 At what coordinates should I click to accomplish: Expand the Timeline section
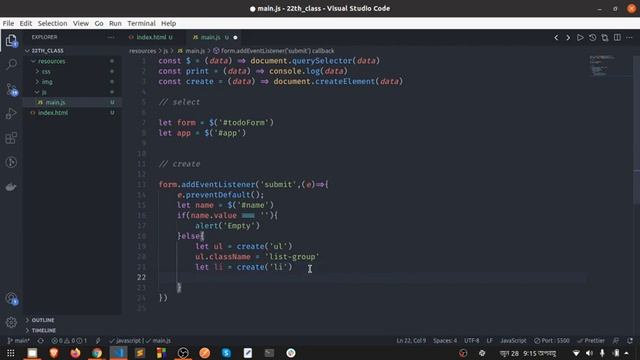click(44, 330)
